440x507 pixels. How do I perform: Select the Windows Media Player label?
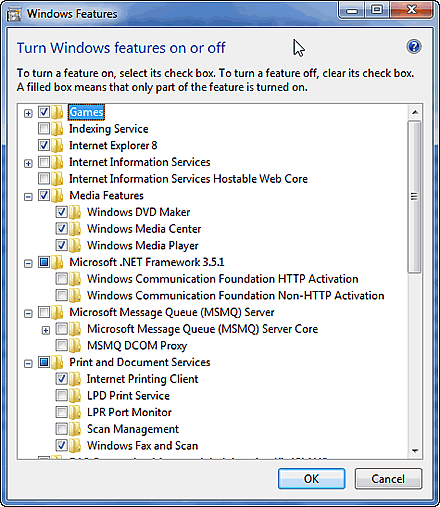(x=143, y=245)
